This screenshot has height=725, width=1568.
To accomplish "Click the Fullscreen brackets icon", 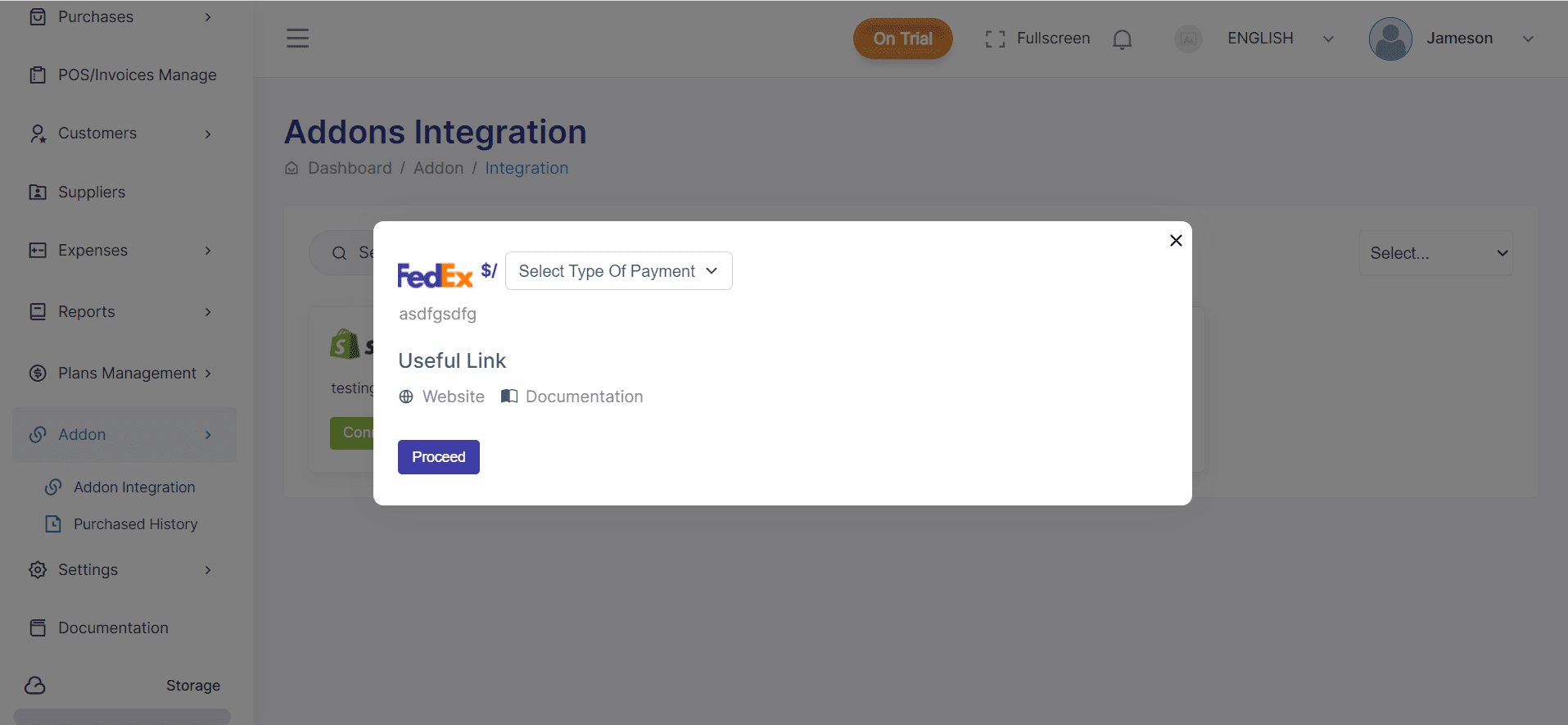I will (x=995, y=39).
